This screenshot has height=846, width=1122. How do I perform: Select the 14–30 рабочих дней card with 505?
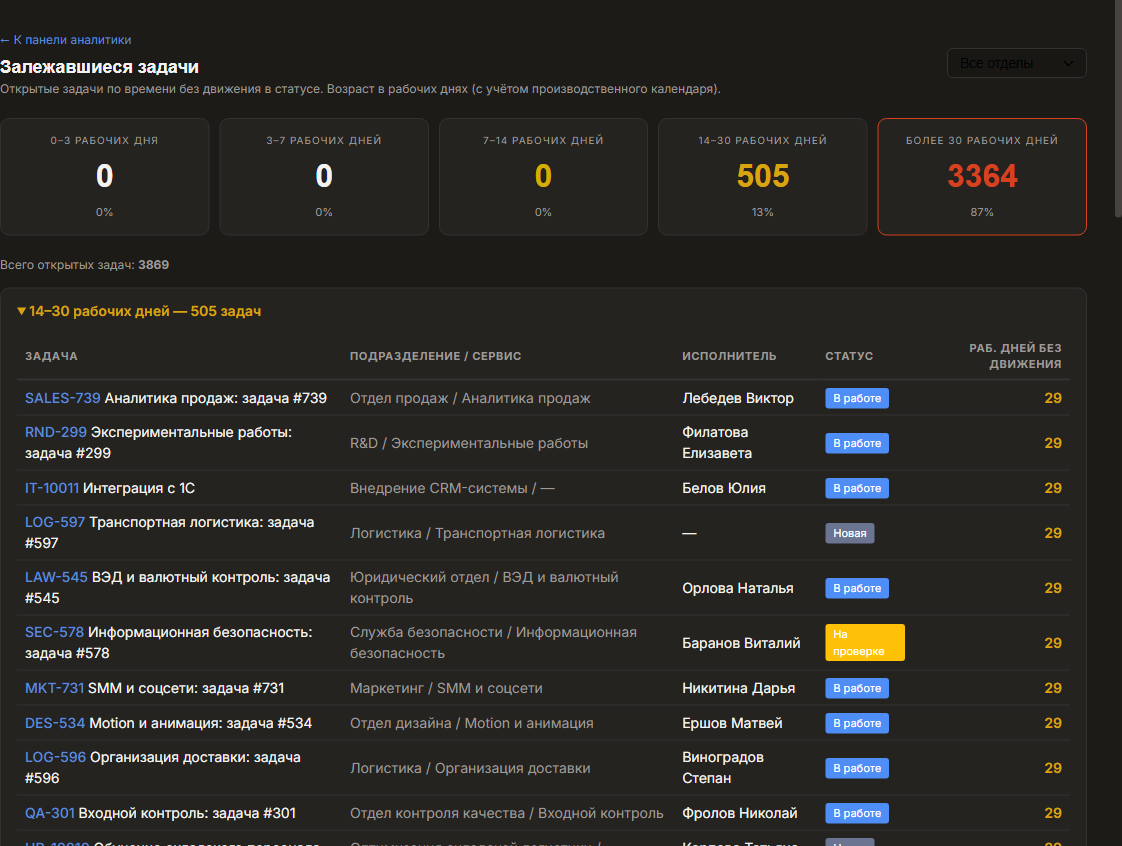763,177
